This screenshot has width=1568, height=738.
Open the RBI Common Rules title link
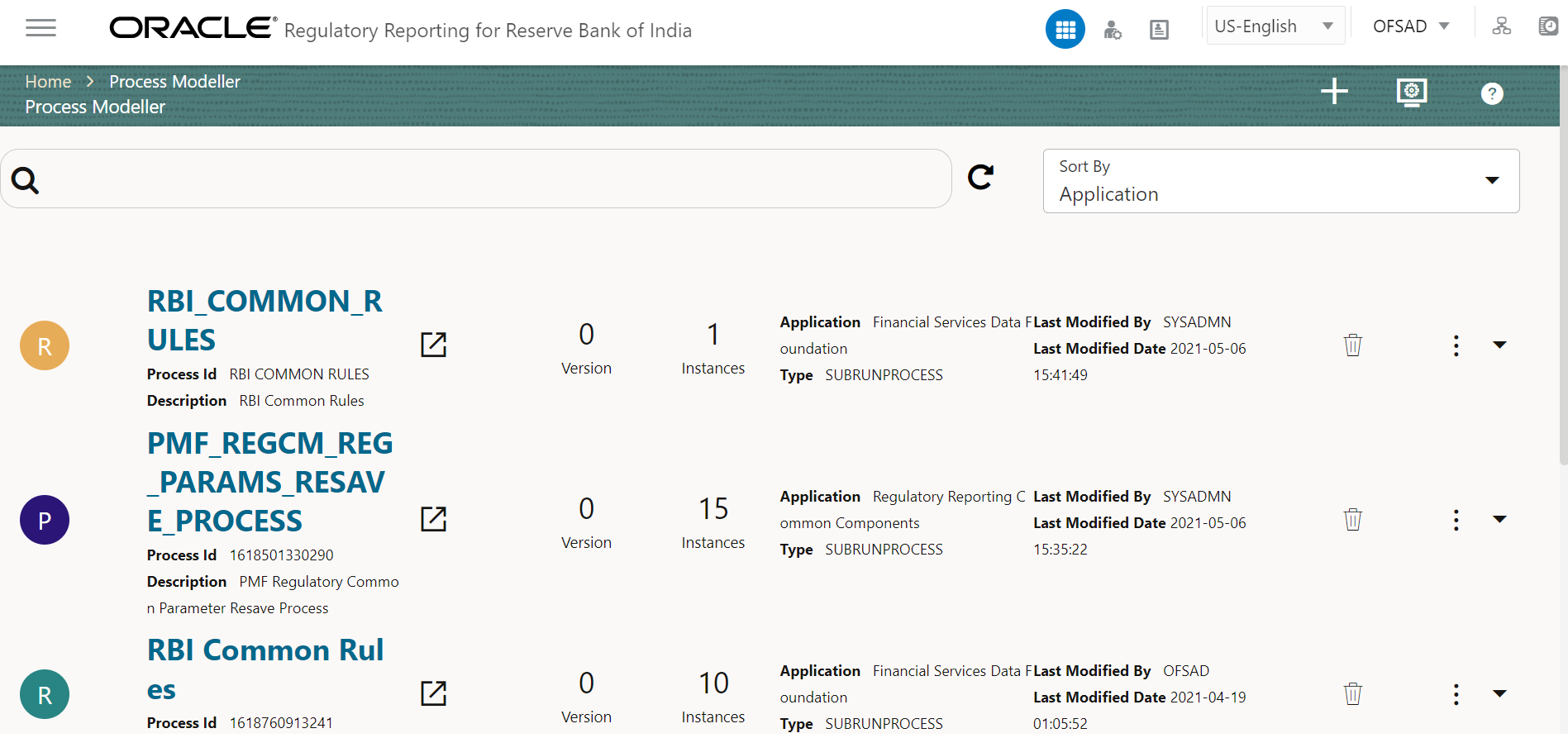pyautogui.click(x=265, y=669)
